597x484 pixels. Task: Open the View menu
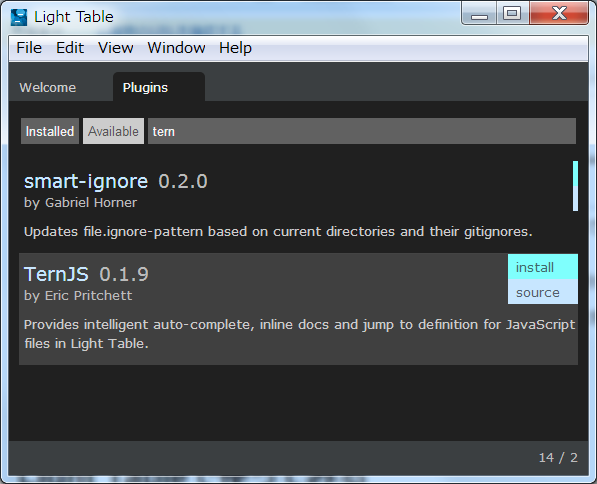[116, 48]
